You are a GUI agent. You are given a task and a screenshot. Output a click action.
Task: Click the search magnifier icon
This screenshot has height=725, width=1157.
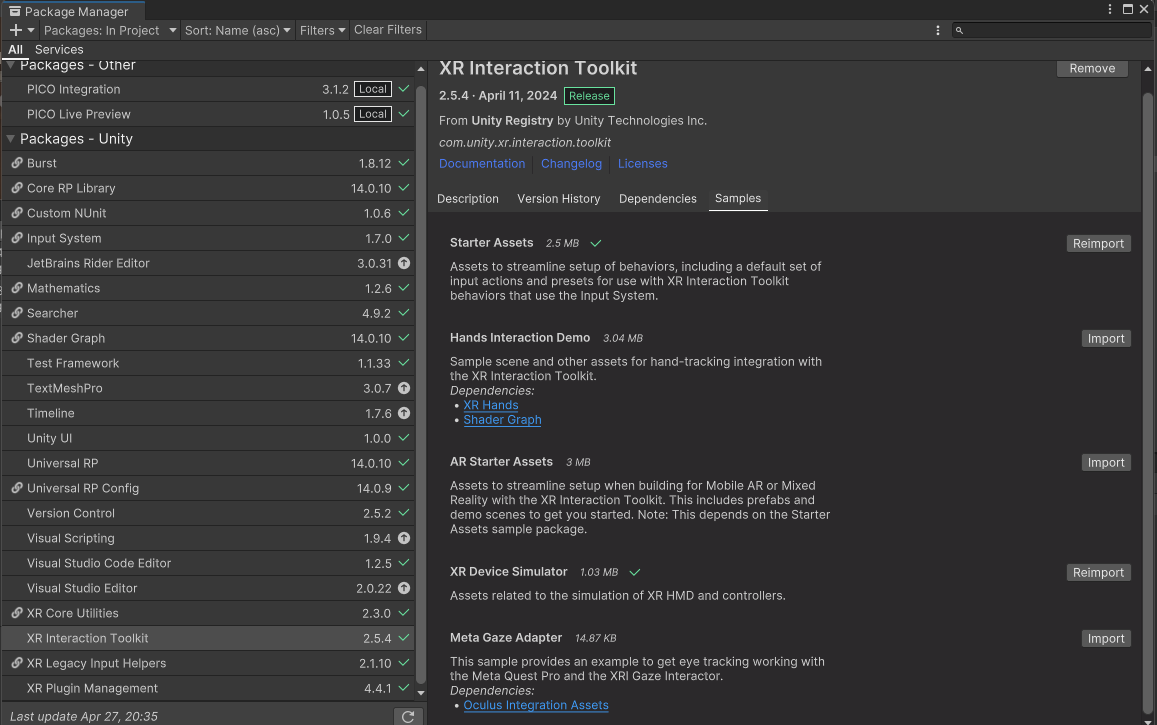click(959, 30)
